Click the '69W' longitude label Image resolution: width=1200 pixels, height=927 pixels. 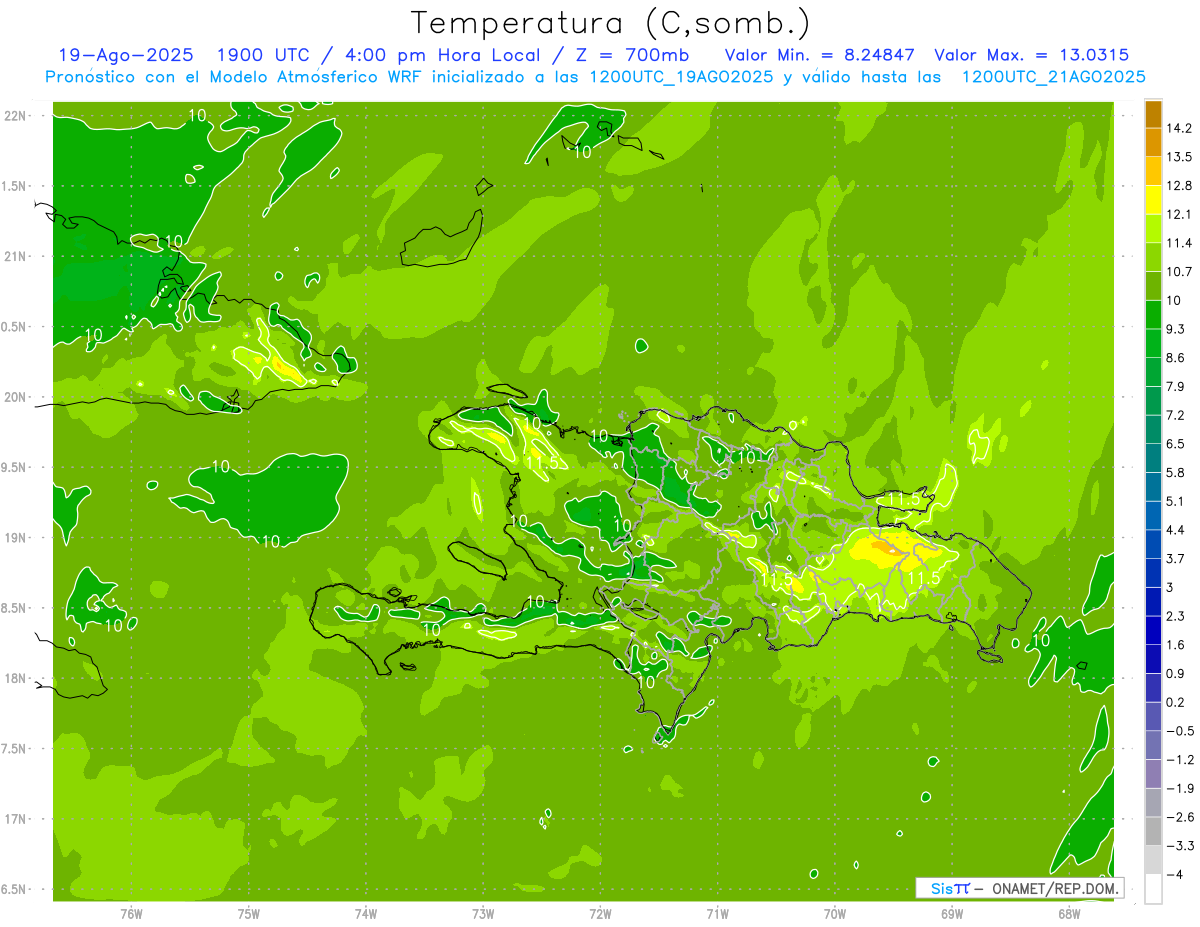point(952,913)
